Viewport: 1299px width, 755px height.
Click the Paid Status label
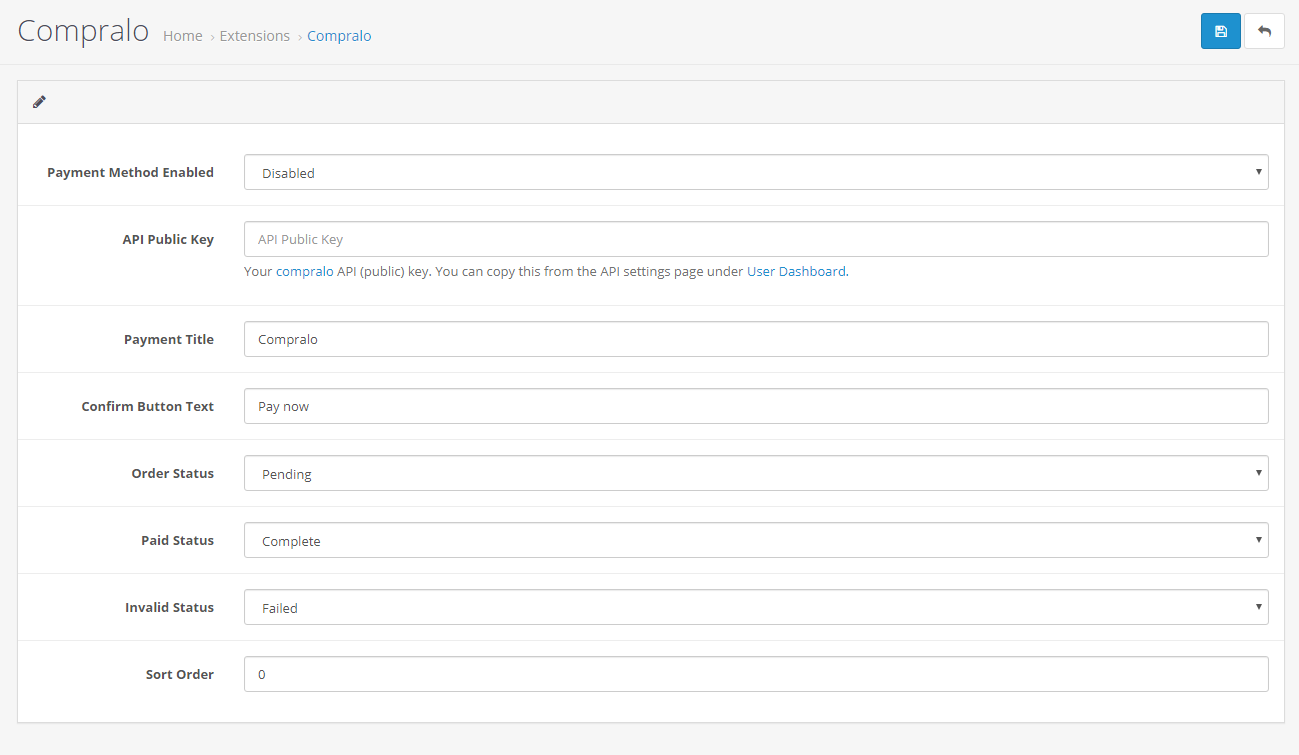click(x=178, y=540)
